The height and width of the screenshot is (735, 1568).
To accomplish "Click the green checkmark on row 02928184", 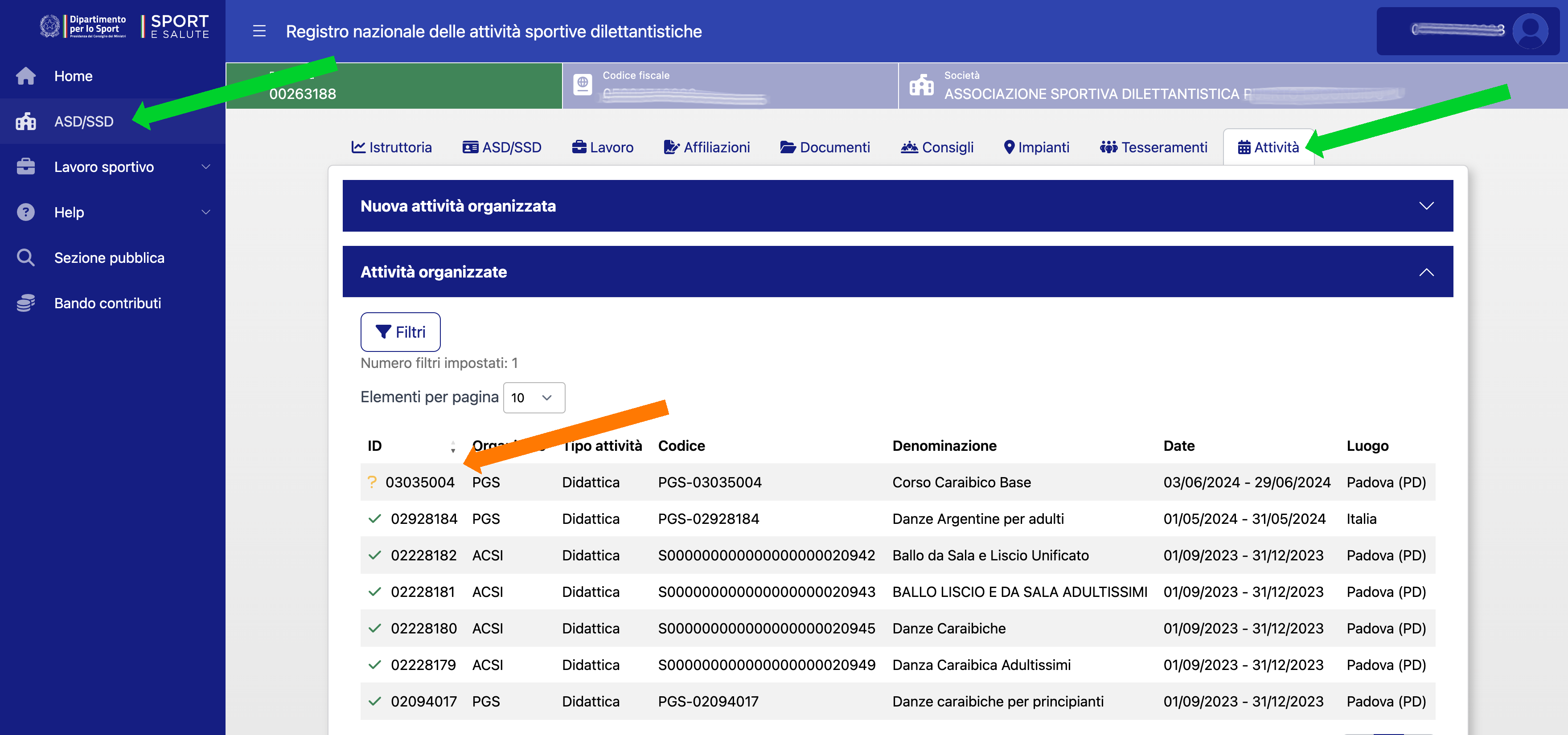I will [x=374, y=519].
